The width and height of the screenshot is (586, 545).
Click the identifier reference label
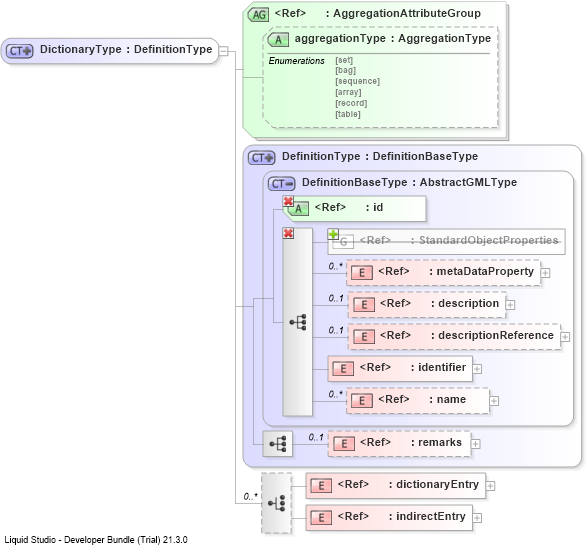(x=413, y=367)
